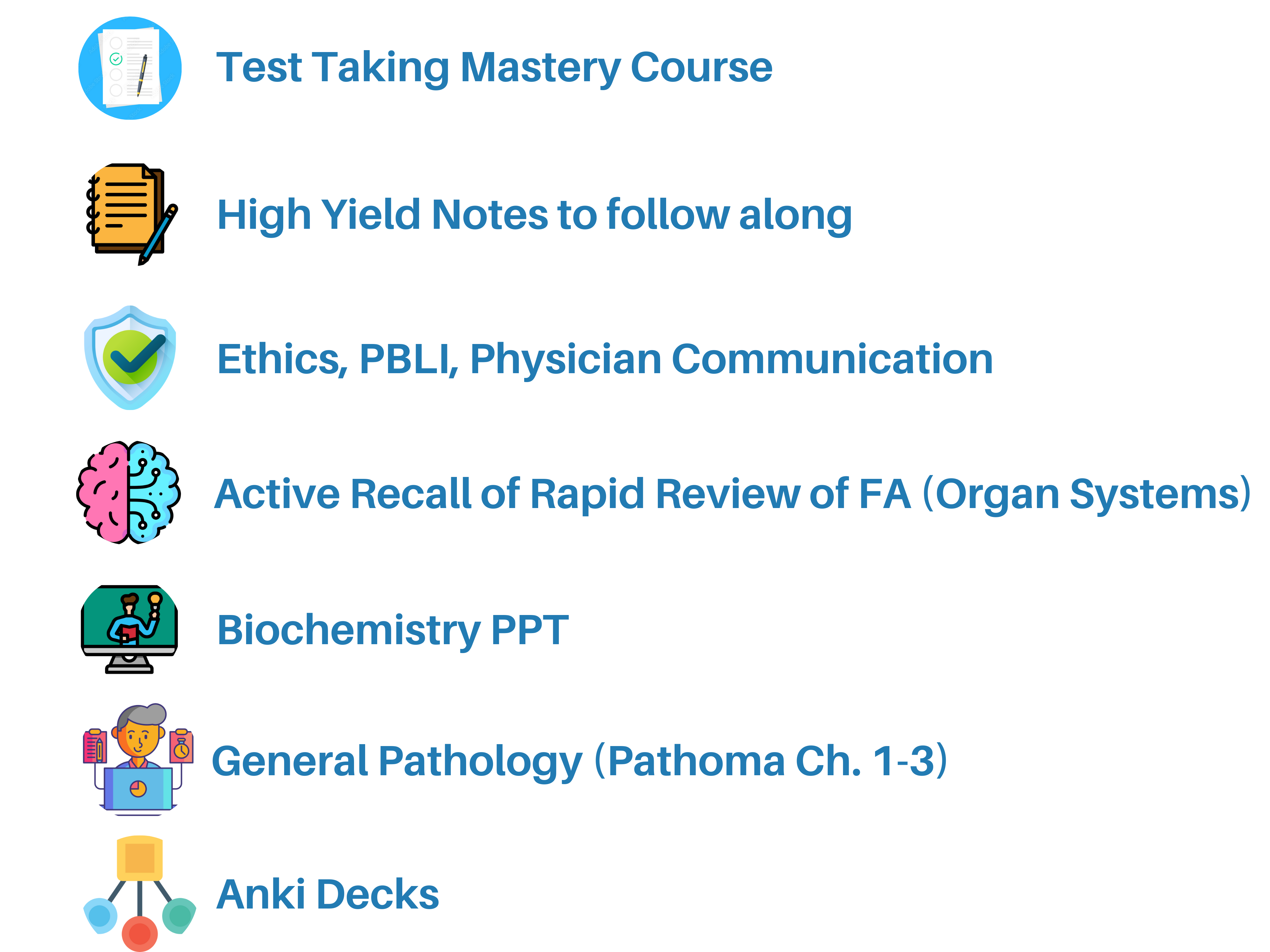Screen dimensions: 1270x952
Task: Click the red circle of Anki icon
Action: pyautogui.click(x=139, y=934)
